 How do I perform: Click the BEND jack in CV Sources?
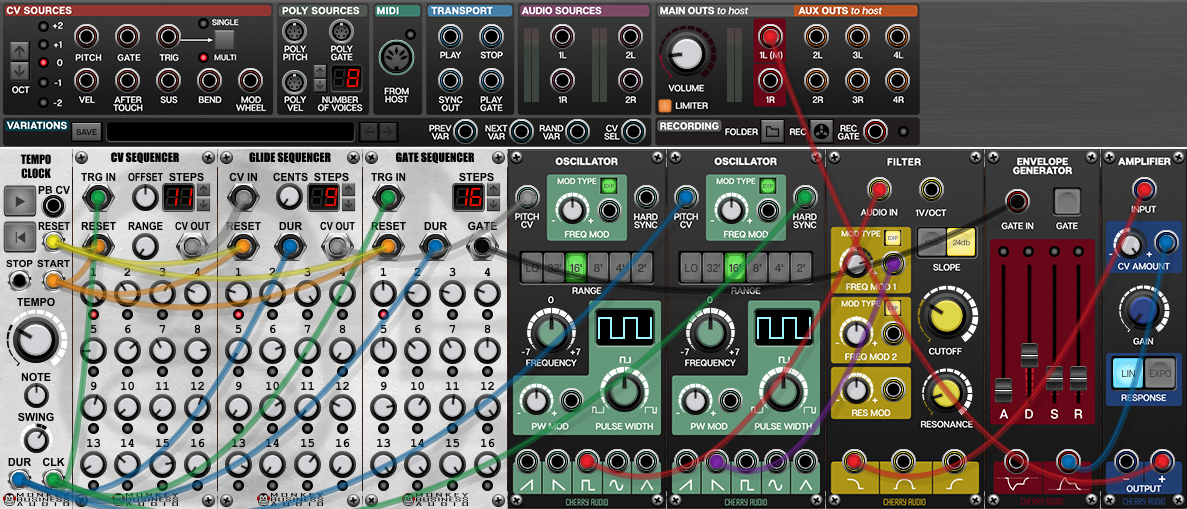click(210, 80)
